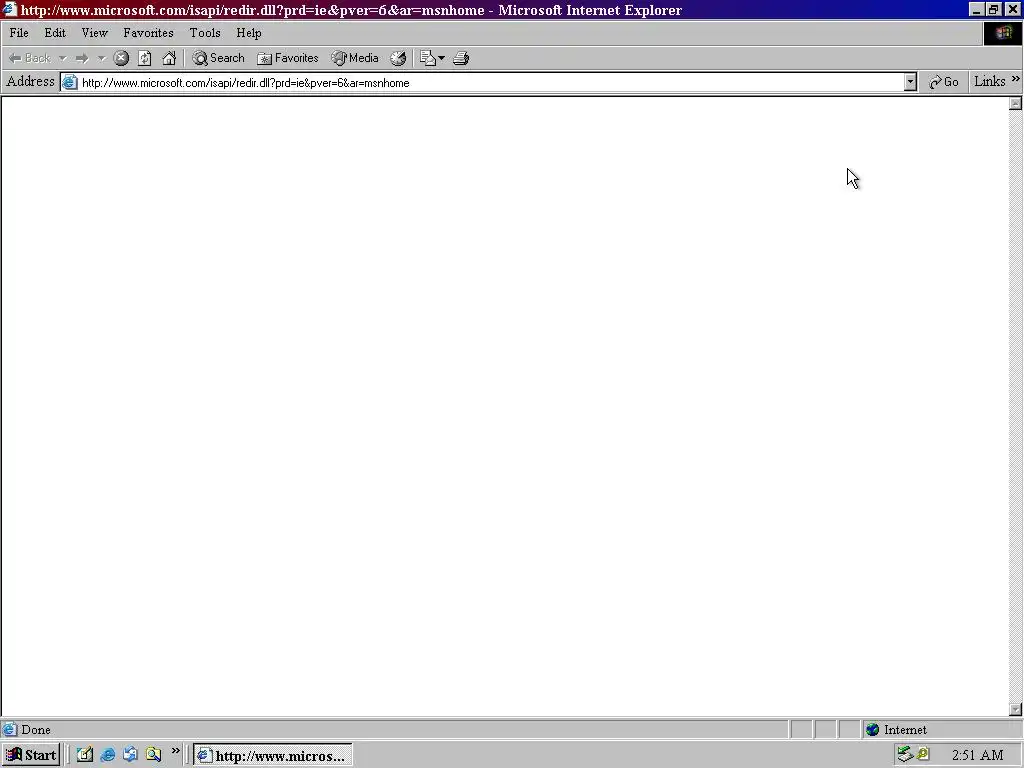Go to the Home page icon
1024x768 pixels.
(168, 58)
